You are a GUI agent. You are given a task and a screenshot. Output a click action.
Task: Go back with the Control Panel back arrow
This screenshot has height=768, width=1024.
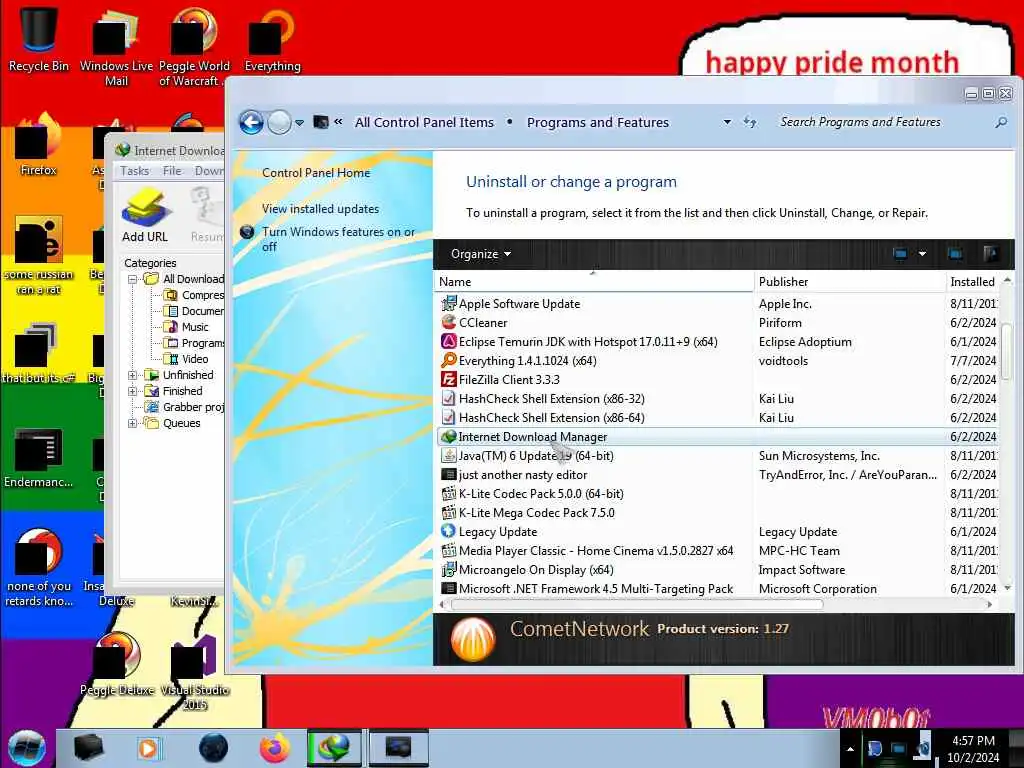pyautogui.click(x=251, y=122)
